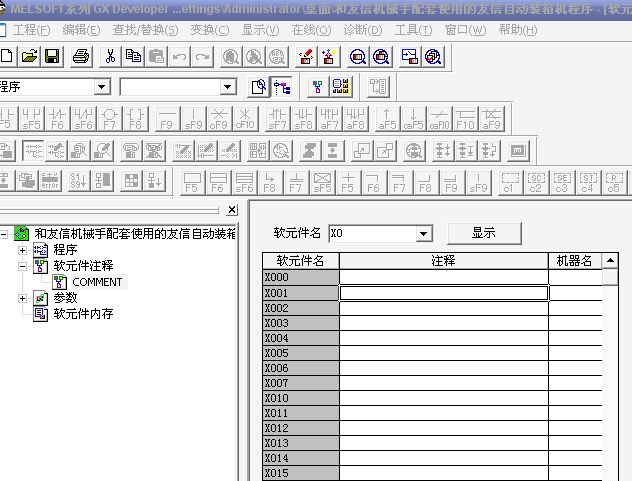This screenshot has width=632, height=481.
Task: Expand the 参数 tree node
Action: click(23, 298)
